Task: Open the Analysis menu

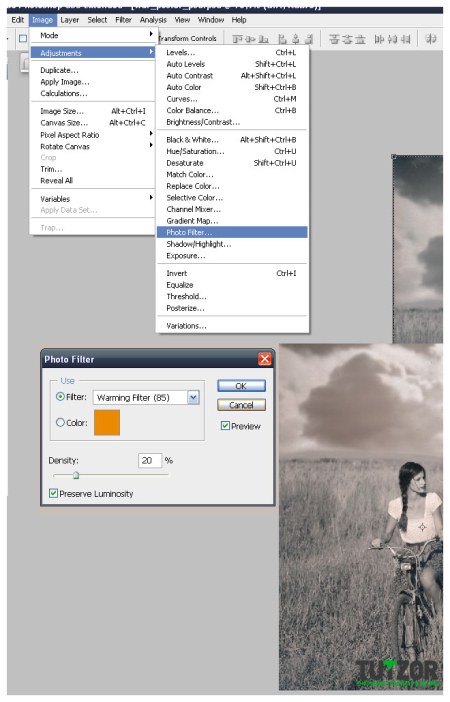Action: click(x=153, y=20)
